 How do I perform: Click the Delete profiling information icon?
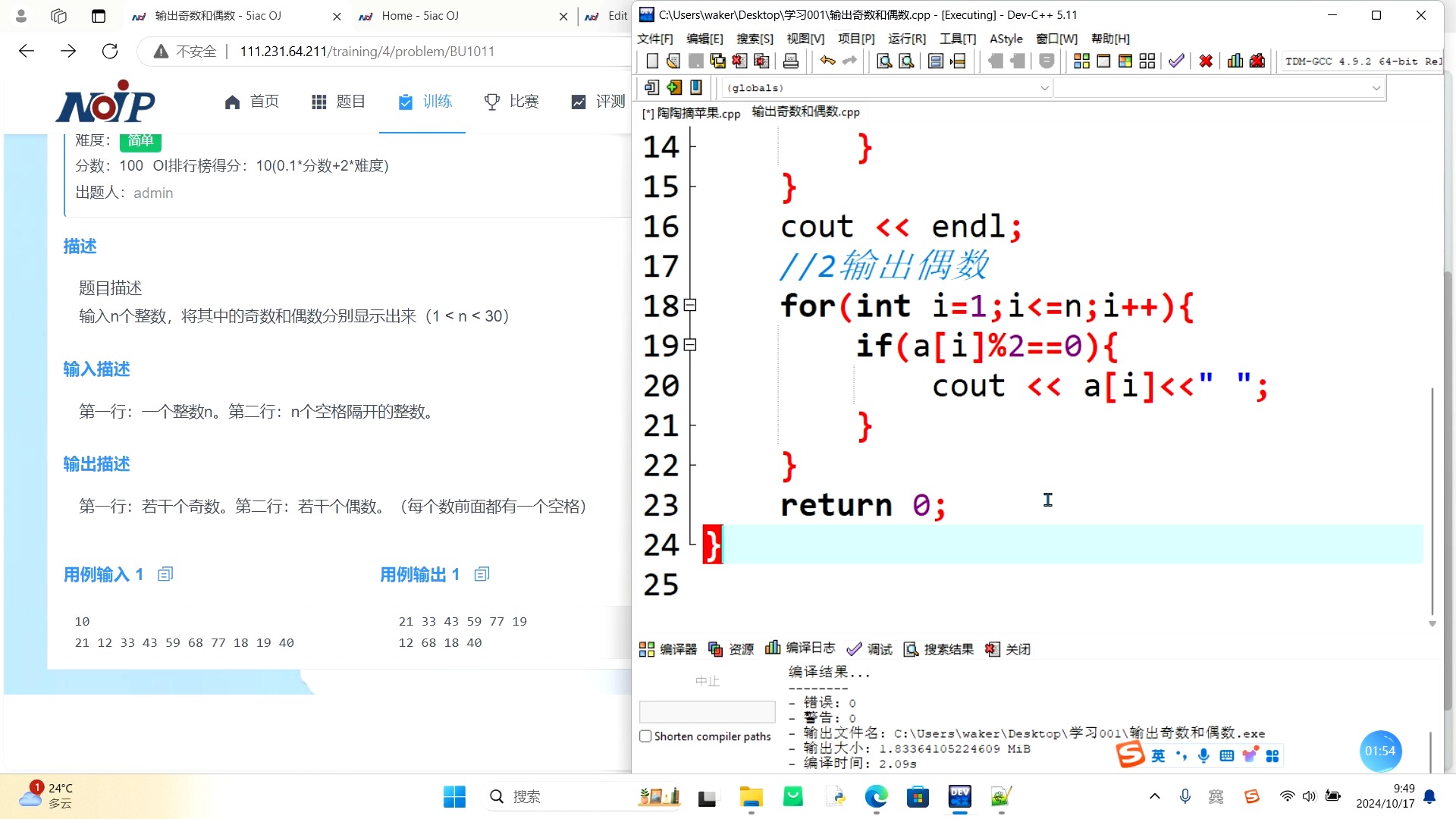[x=1257, y=61]
